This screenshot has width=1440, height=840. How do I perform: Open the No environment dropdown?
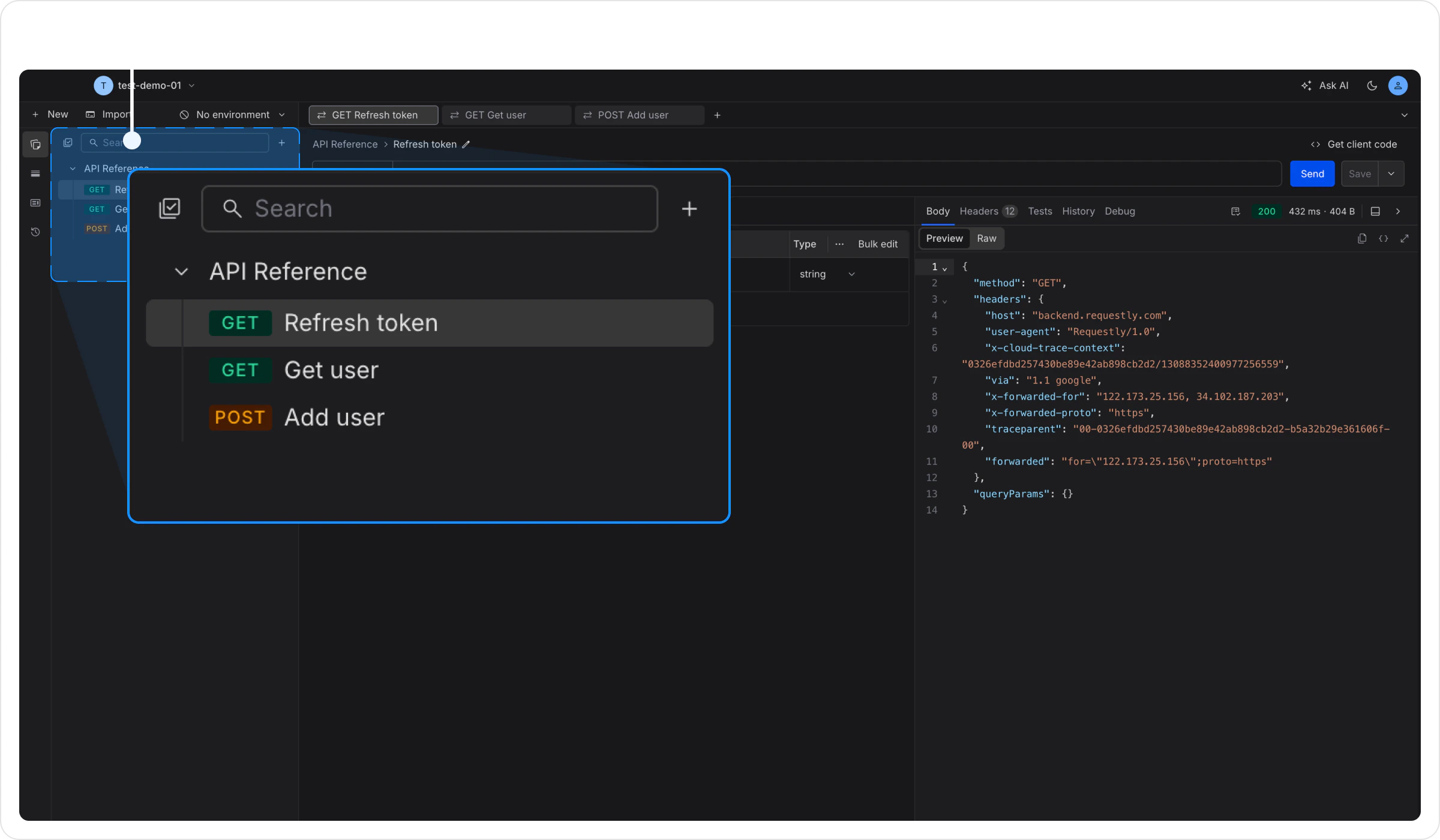(233, 115)
